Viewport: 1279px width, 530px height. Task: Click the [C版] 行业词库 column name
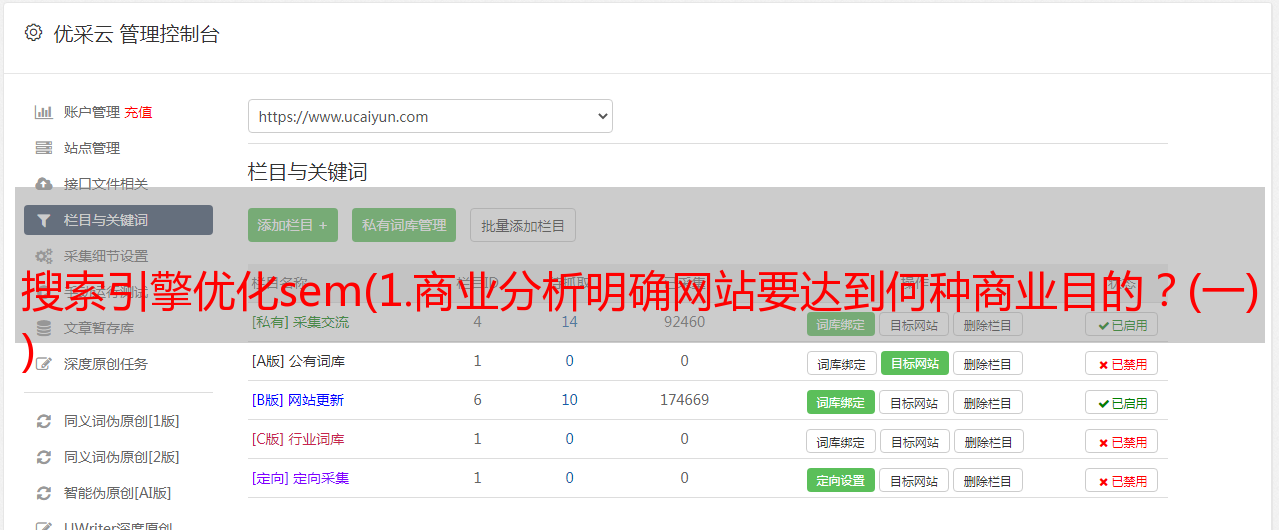click(298, 439)
